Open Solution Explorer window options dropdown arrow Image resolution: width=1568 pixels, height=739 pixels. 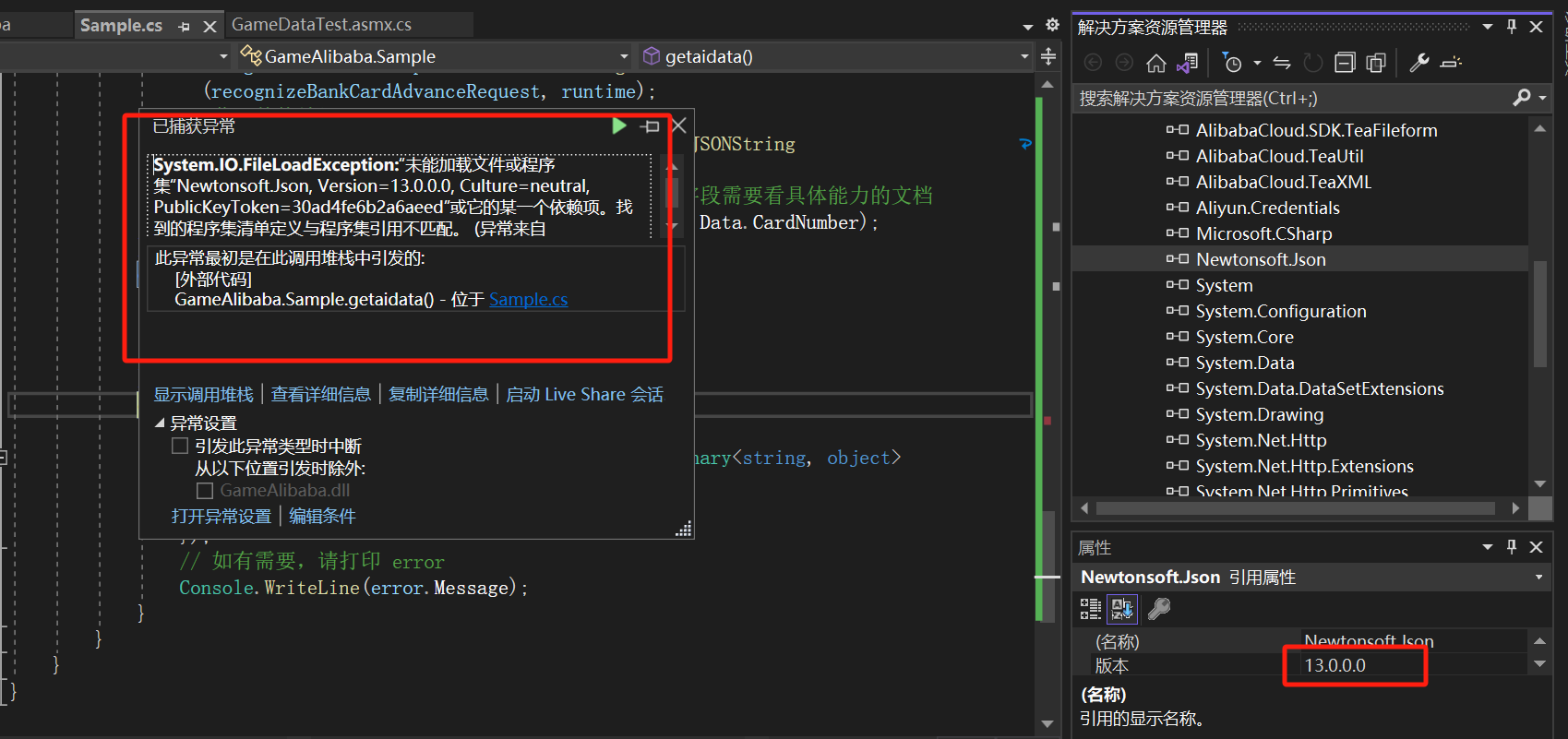coord(1488,27)
